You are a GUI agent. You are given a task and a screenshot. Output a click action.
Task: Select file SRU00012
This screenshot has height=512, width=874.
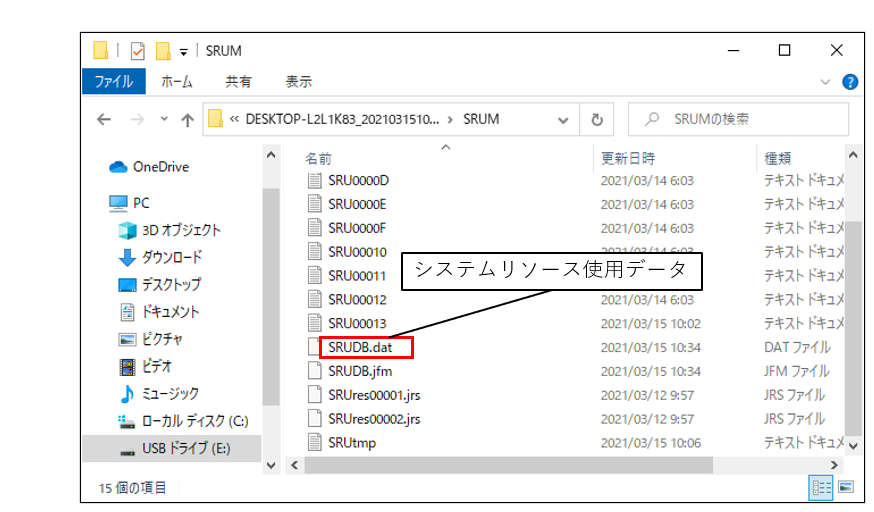357,300
